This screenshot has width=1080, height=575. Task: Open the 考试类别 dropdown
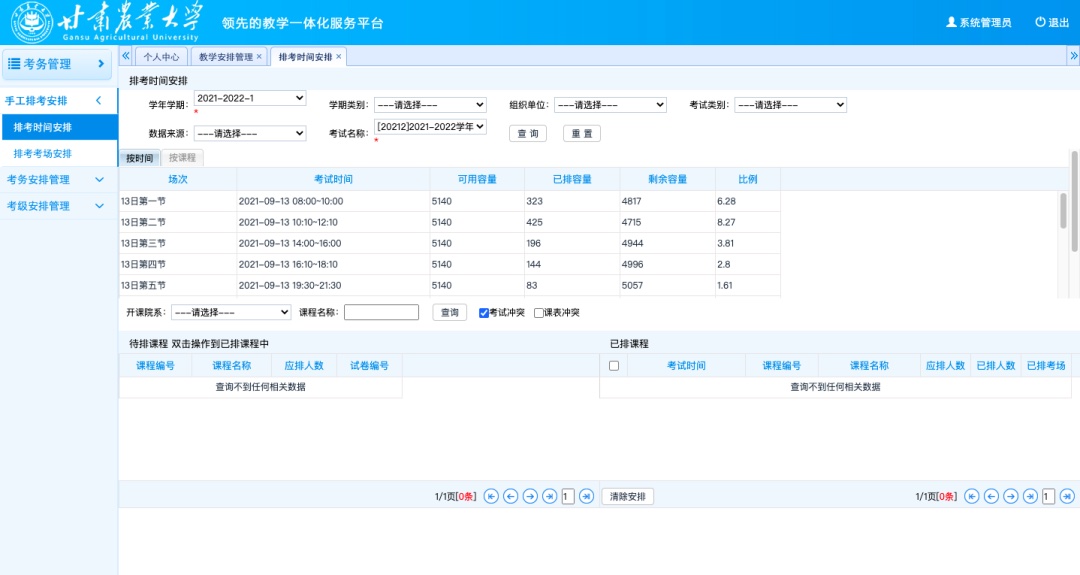(790, 105)
